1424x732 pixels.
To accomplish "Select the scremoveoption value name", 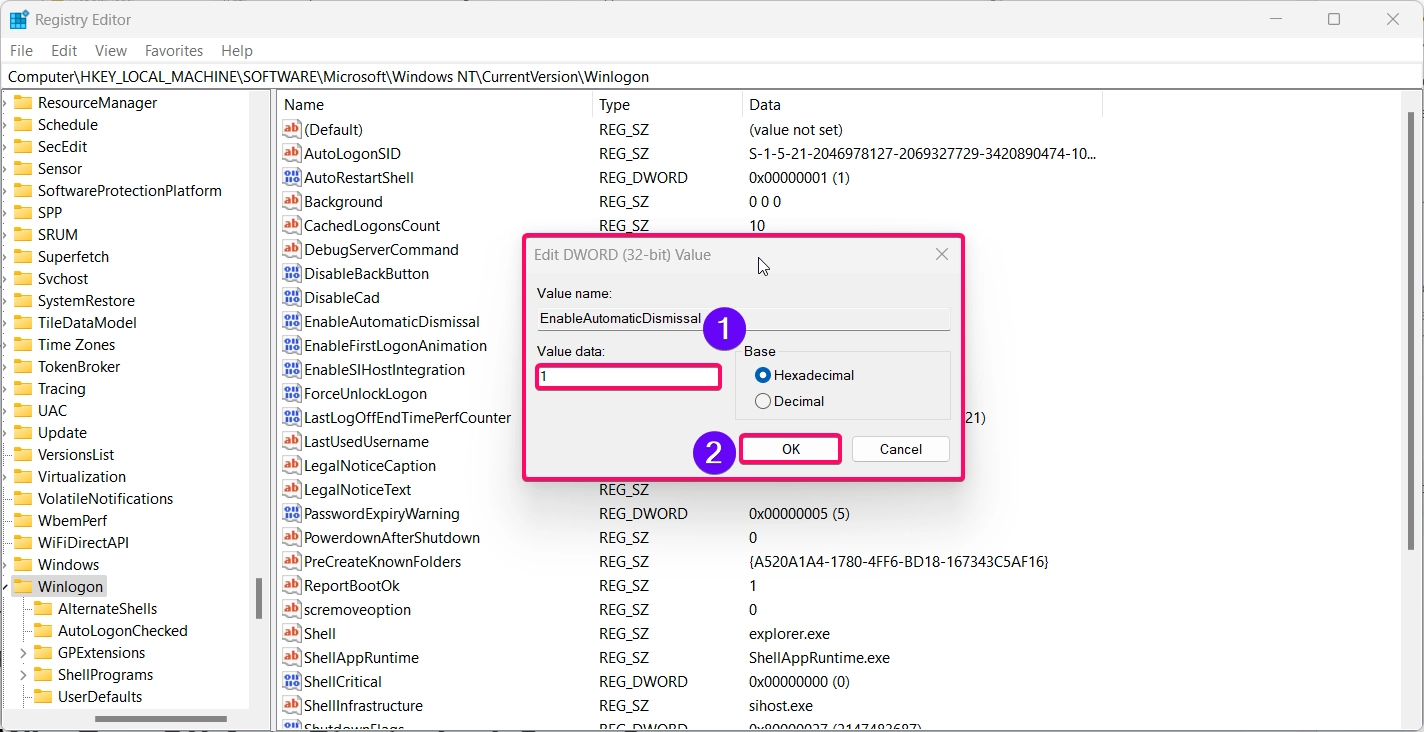I will click(357, 609).
